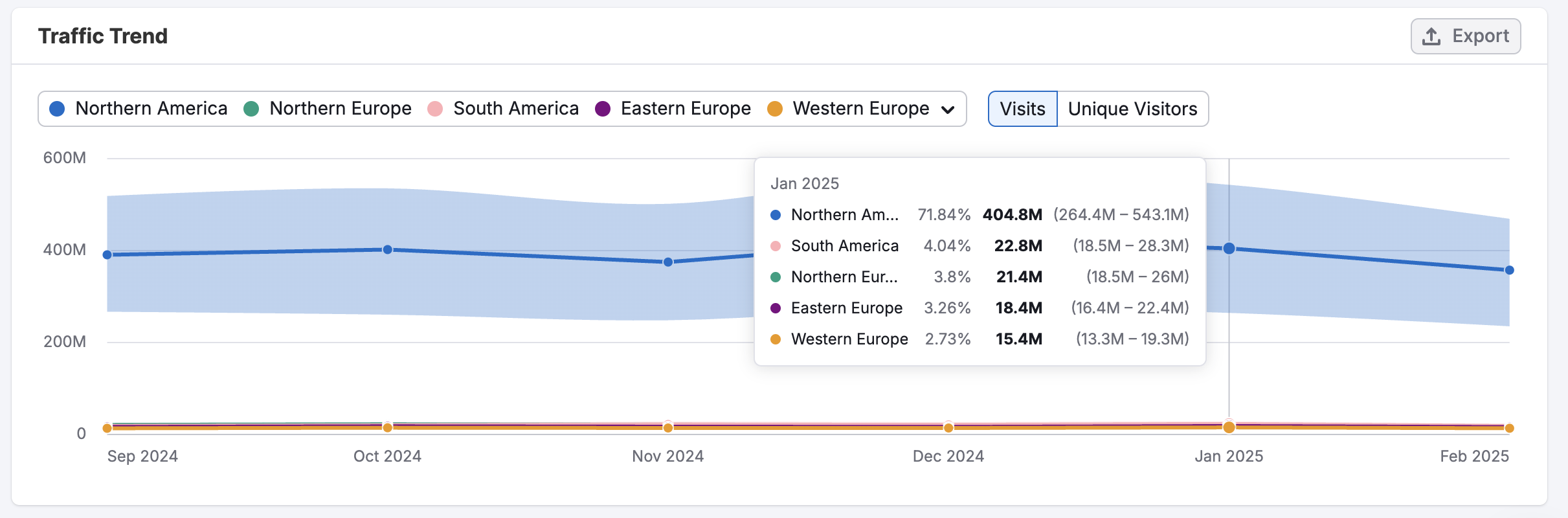Image resolution: width=1568 pixels, height=518 pixels.
Task: Click the Eastern Europe row in the tooltip
Action: pyautogui.click(x=979, y=308)
